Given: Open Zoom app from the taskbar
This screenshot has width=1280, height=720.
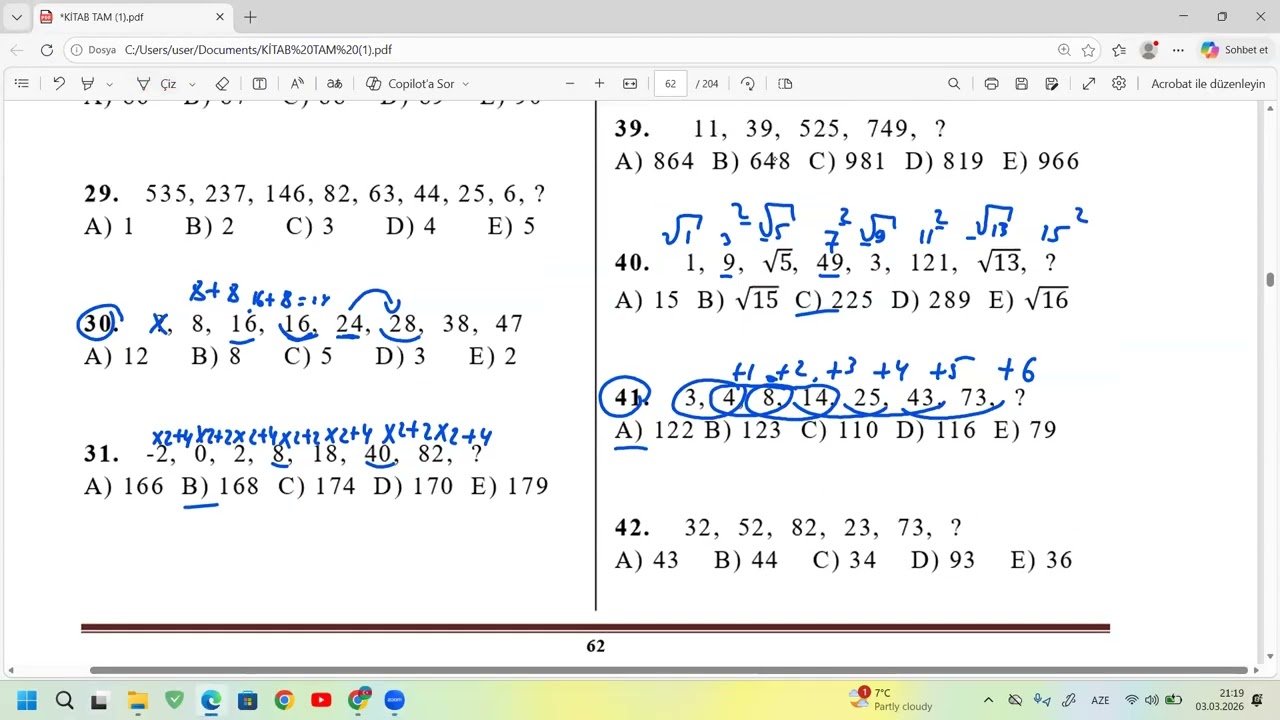Looking at the screenshot, I should pyautogui.click(x=394, y=700).
